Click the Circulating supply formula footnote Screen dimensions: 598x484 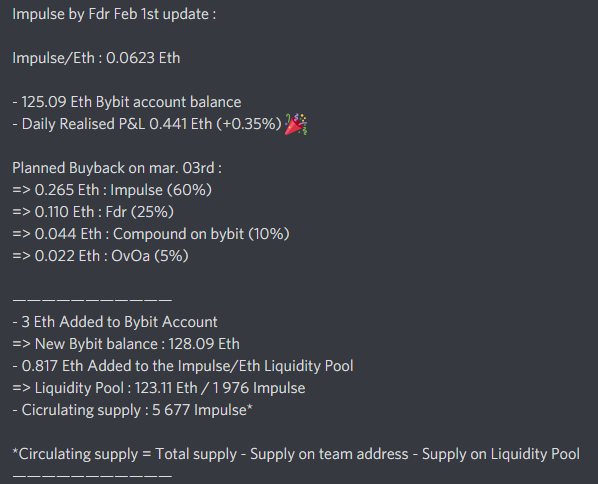coord(296,454)
